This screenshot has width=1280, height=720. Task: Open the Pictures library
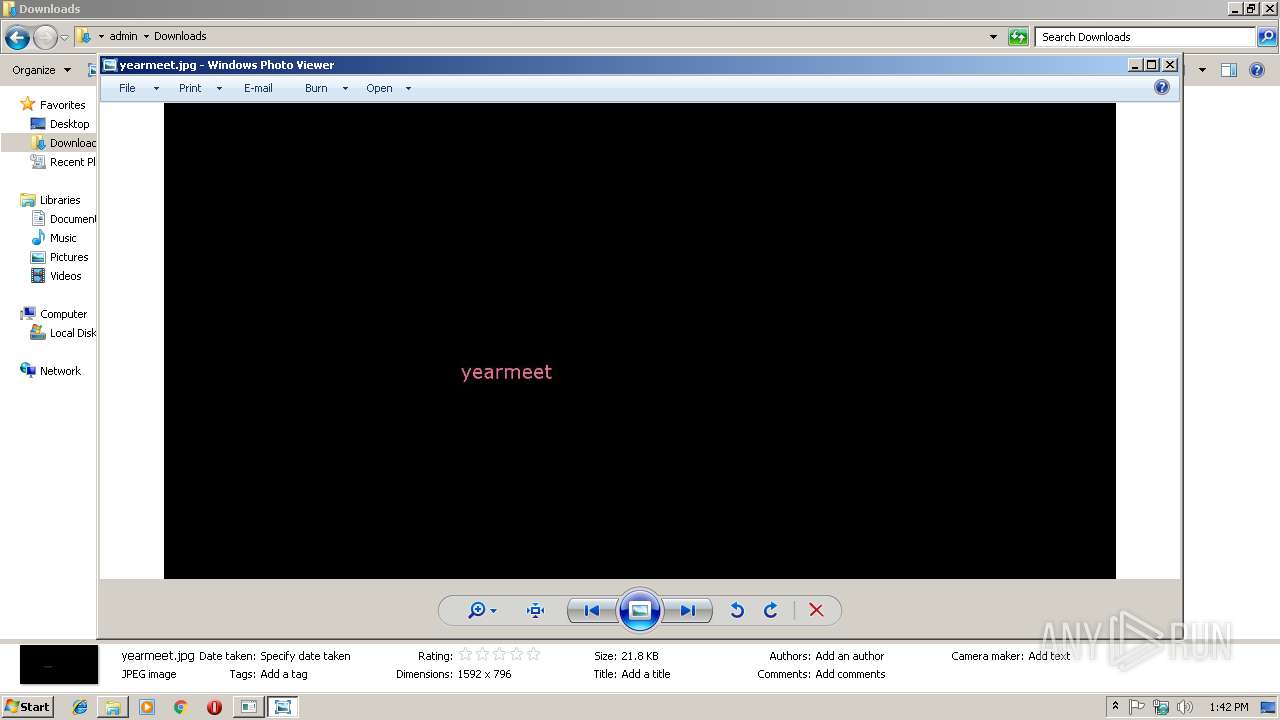tap(69, 257)
